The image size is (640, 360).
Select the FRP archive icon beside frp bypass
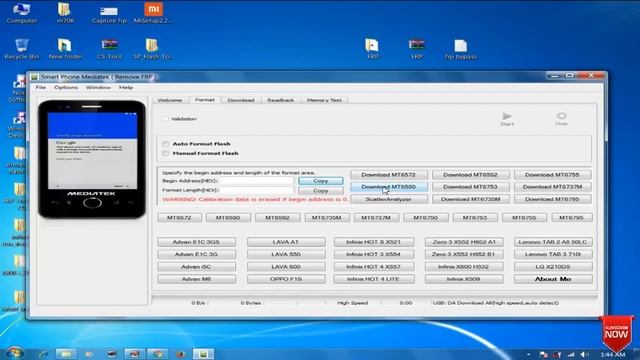coord(416,49)
